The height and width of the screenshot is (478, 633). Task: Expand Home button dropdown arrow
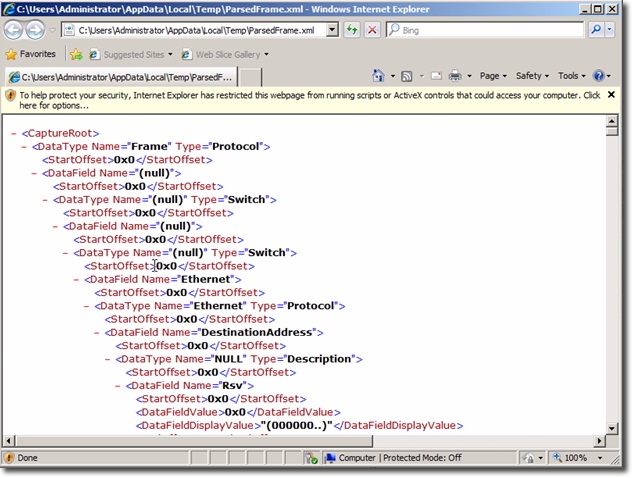click(392, 76)
